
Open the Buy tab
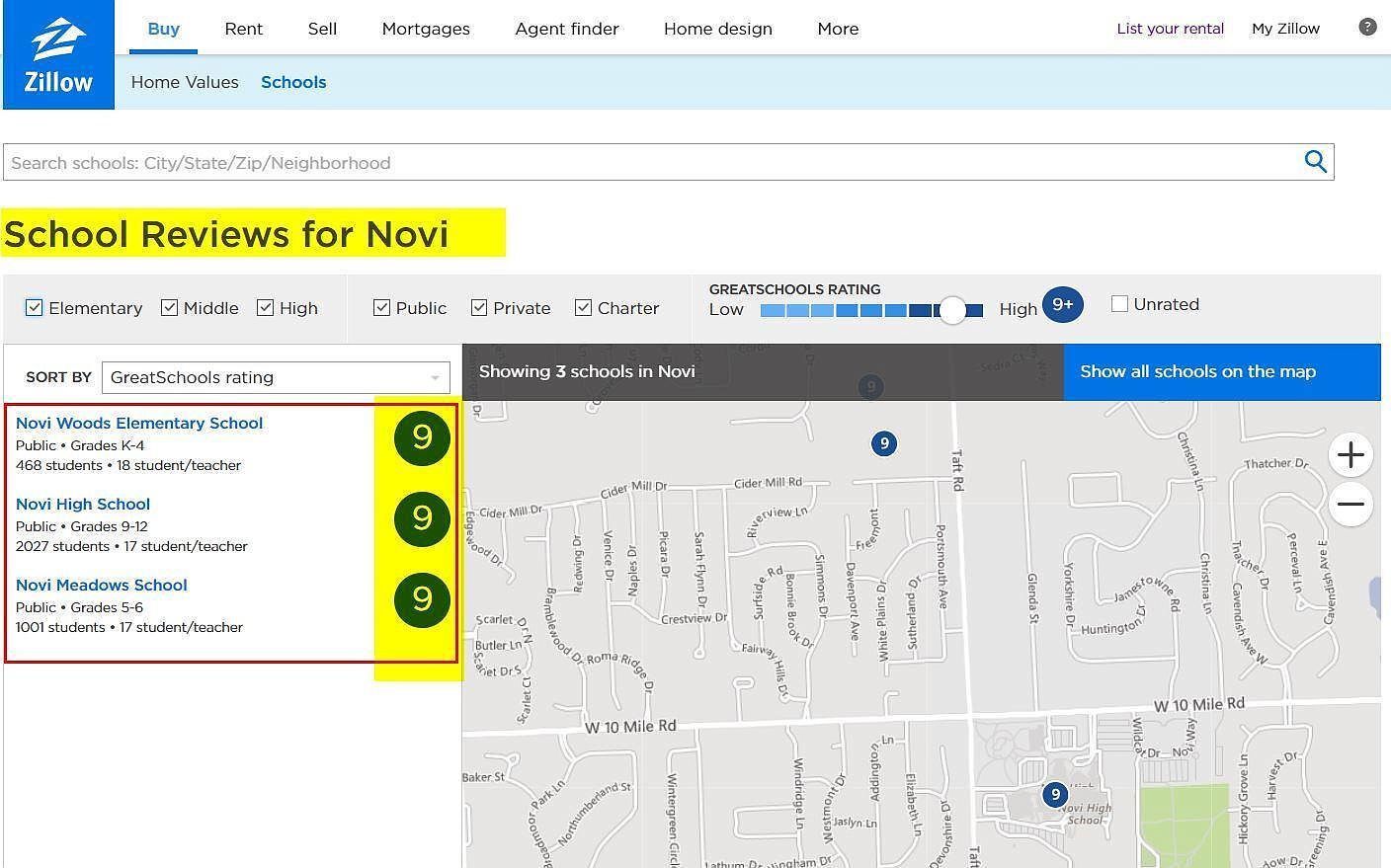coord(164,29)
